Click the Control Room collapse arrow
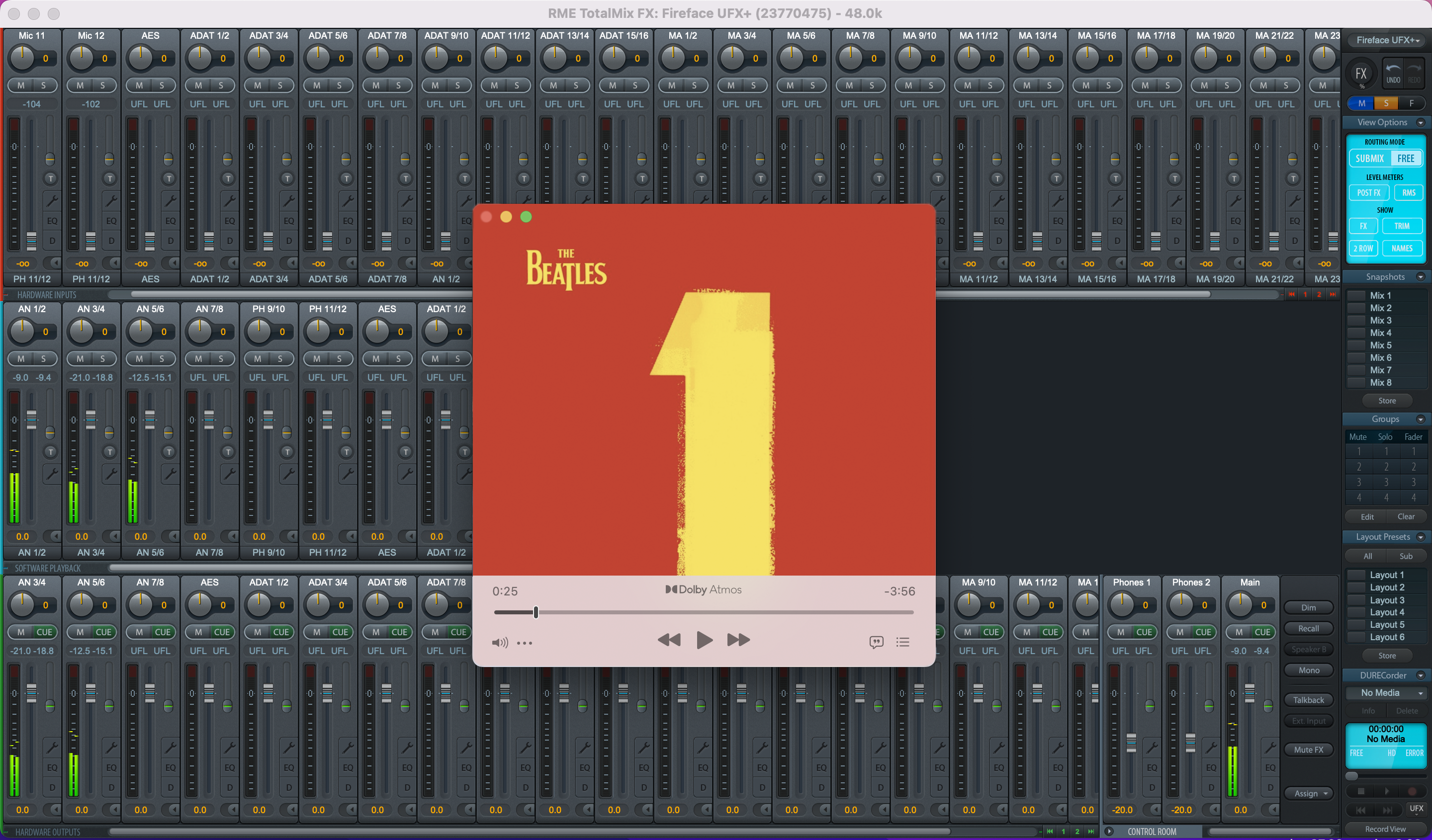This screenshot has height=840, width=1432. 1109,832
